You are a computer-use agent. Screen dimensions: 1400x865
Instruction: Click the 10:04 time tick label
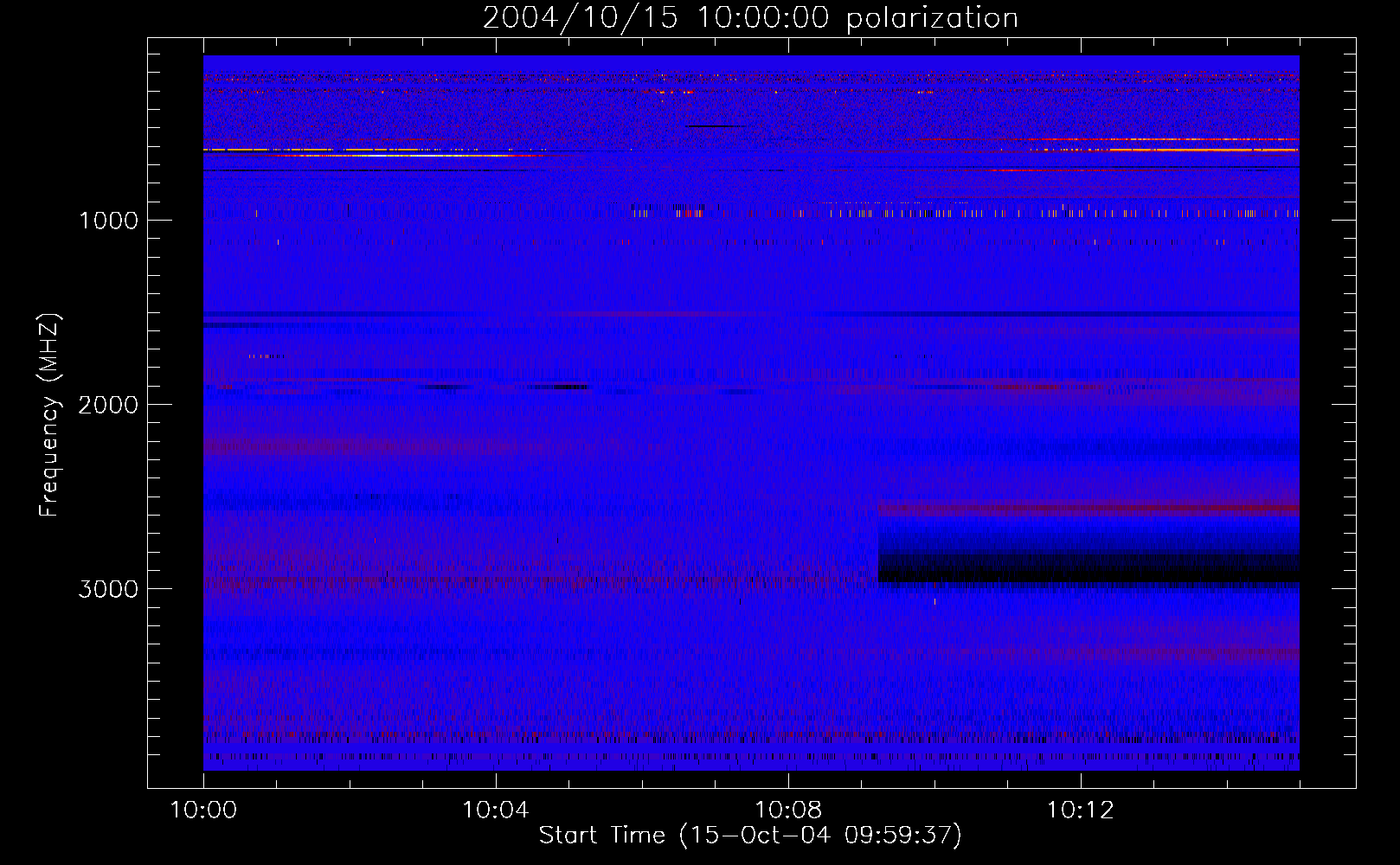pos(495,811)
